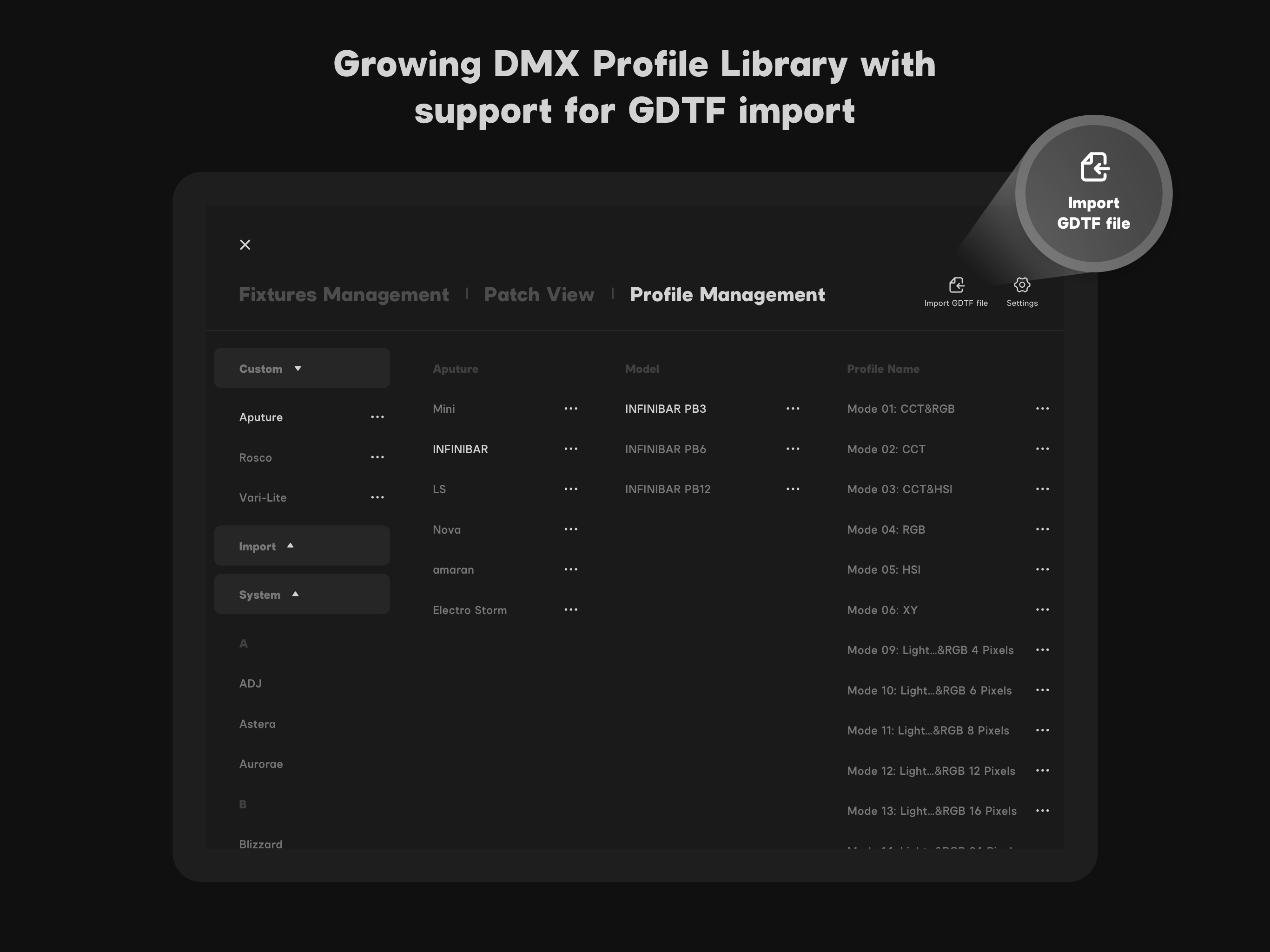Open more options for Mode 10 profile
This screenshot has width=1270, height=952.
[1043, 690]
